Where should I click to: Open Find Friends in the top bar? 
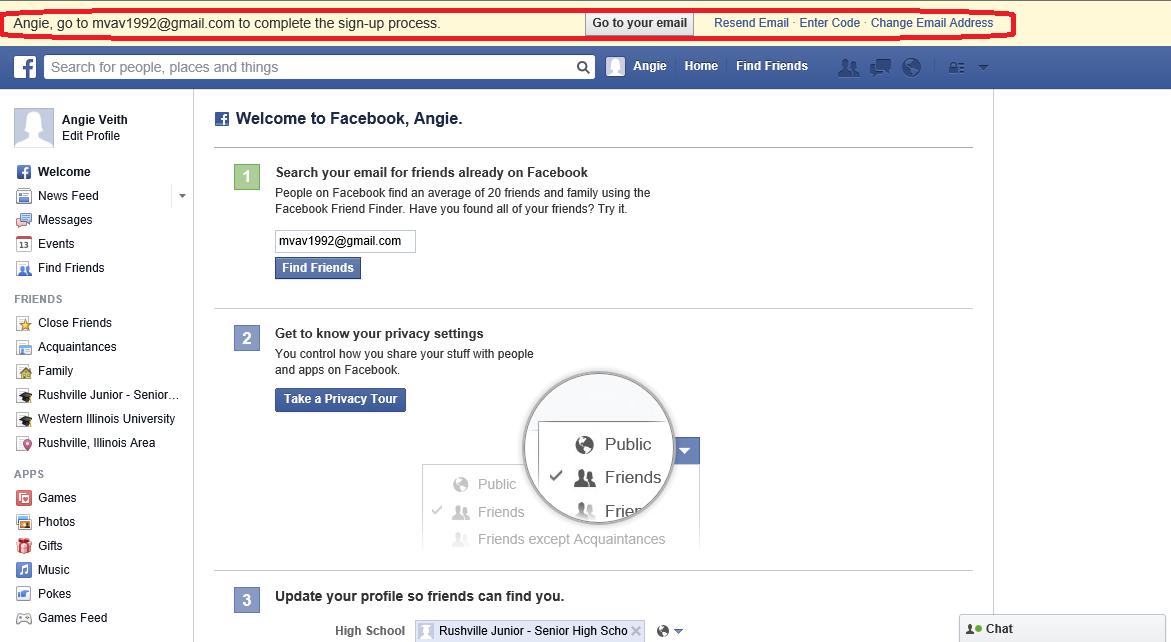click(x=771, y=66)
